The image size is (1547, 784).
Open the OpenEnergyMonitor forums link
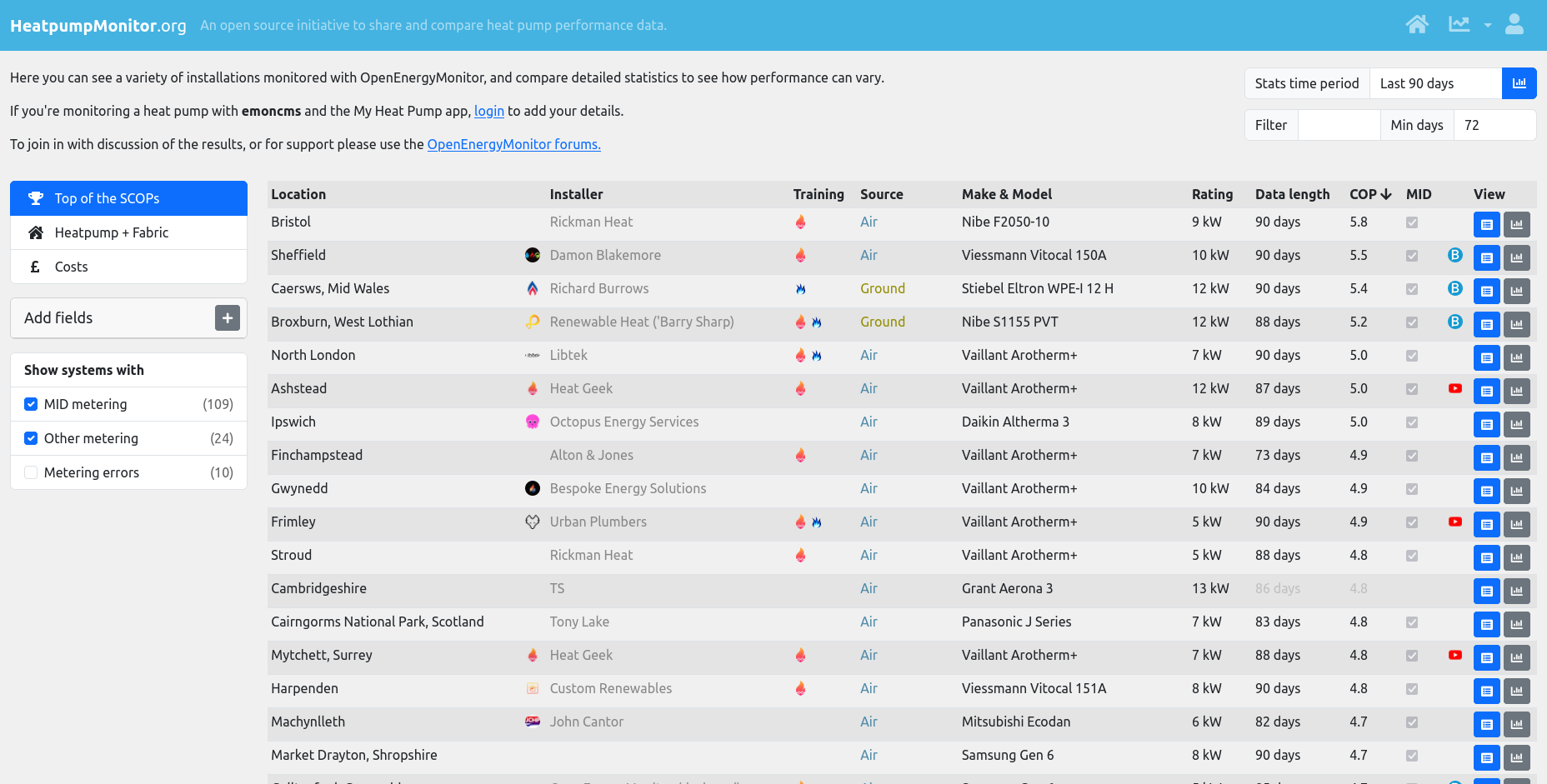[x=513, y=144]
